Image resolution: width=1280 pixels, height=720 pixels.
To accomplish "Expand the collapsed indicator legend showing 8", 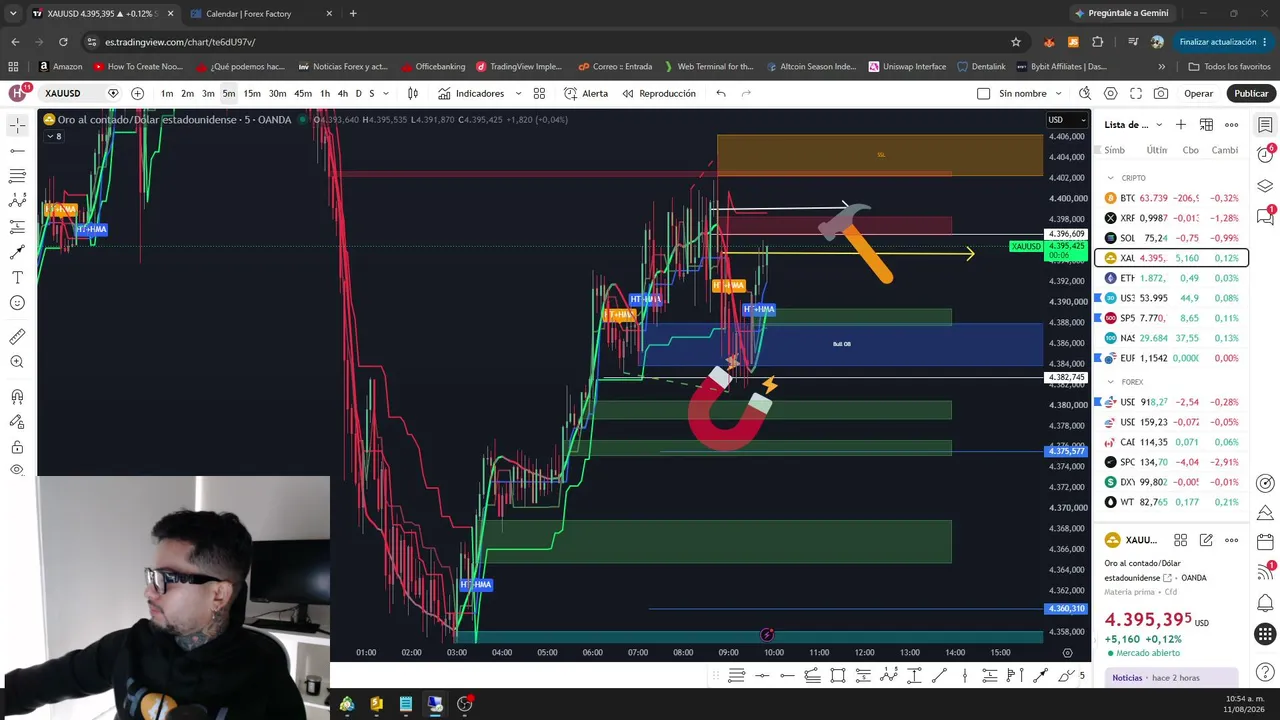I will point(52,136).
